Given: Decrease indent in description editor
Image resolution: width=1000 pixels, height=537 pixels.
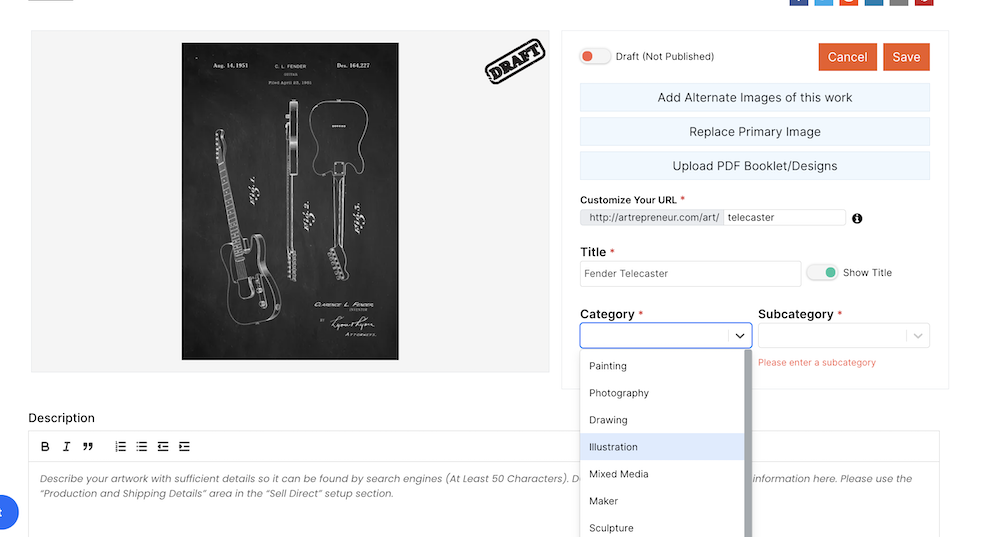Looking at the screenshot, I should click(x=163, y=446).
